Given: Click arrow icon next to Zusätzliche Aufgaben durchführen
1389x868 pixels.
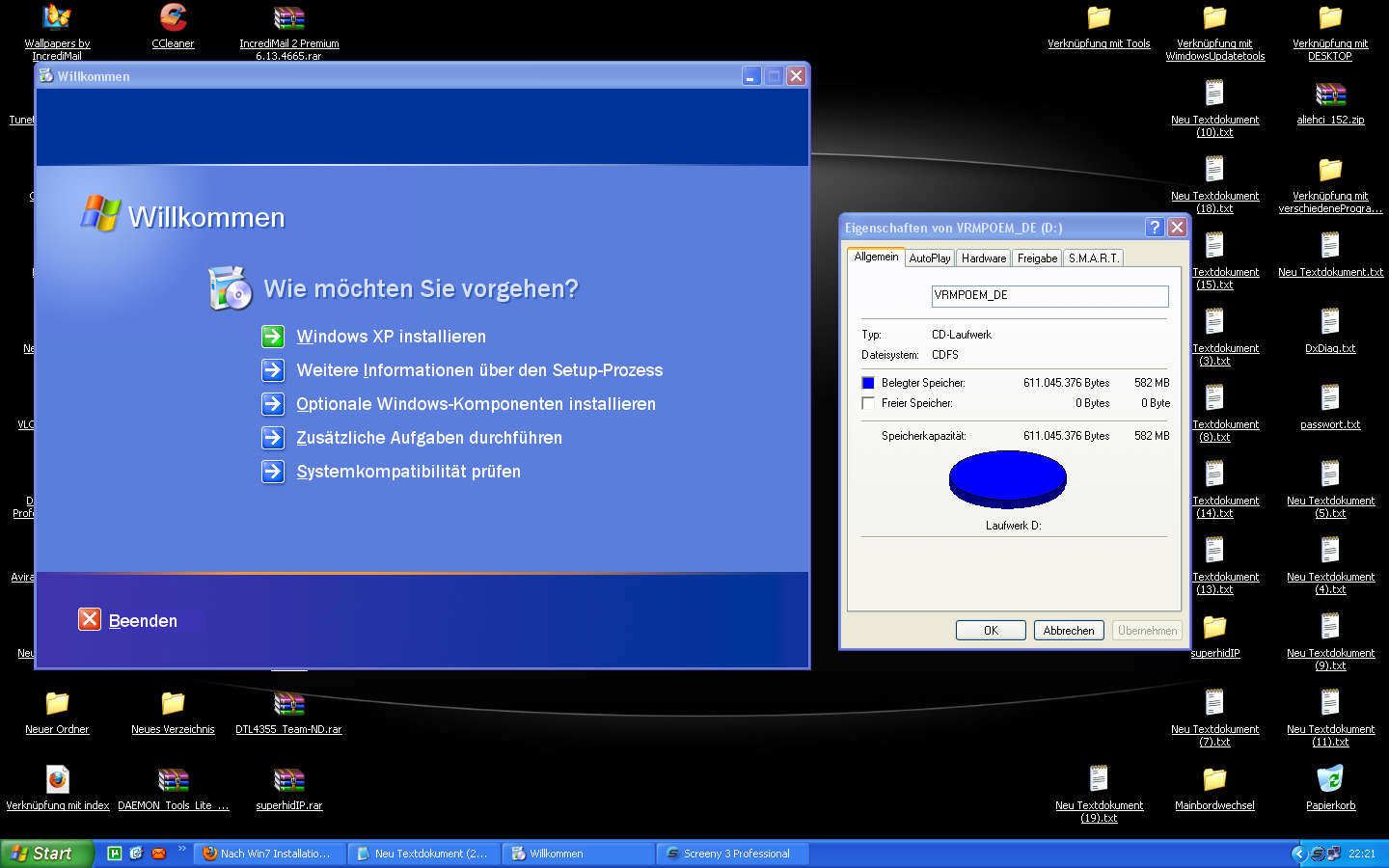Looking at the screenshot, I should [x=273, y=438].
